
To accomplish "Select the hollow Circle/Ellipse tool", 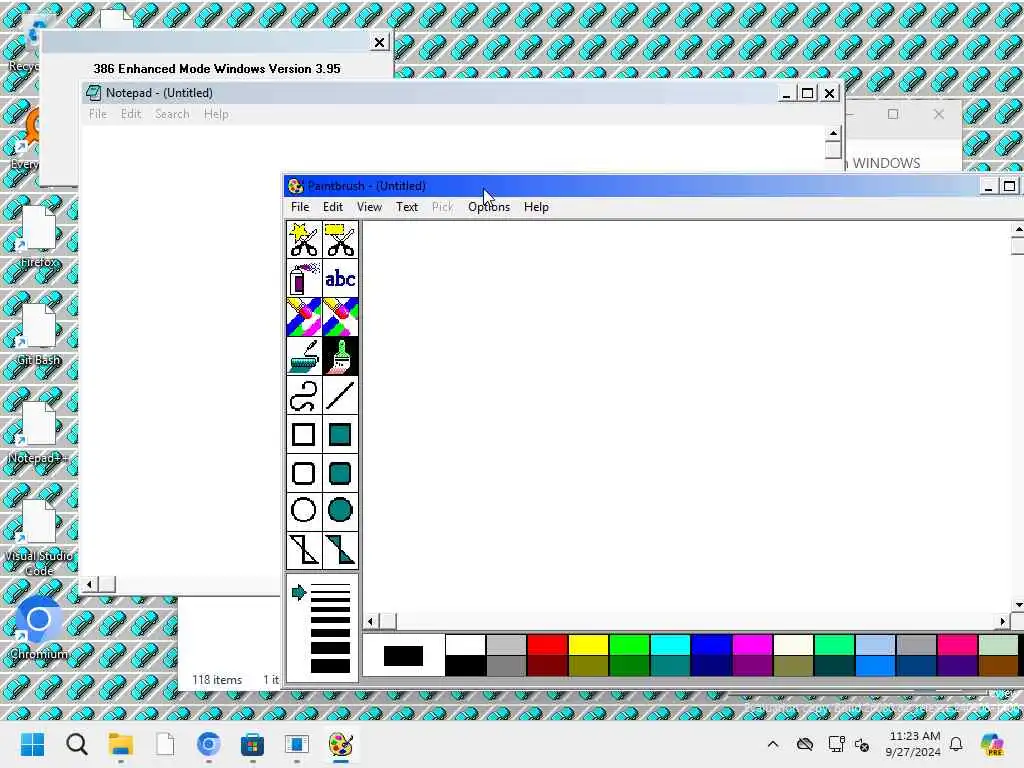I will pos(304,511).
